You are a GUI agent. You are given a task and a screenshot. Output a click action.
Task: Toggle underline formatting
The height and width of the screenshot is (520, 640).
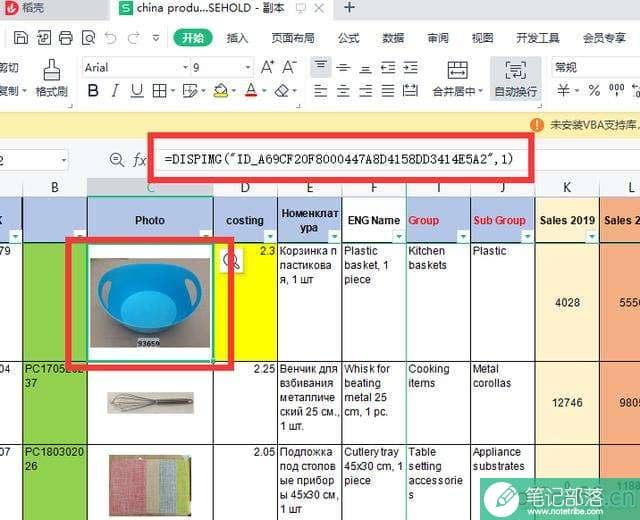(137, 91)
